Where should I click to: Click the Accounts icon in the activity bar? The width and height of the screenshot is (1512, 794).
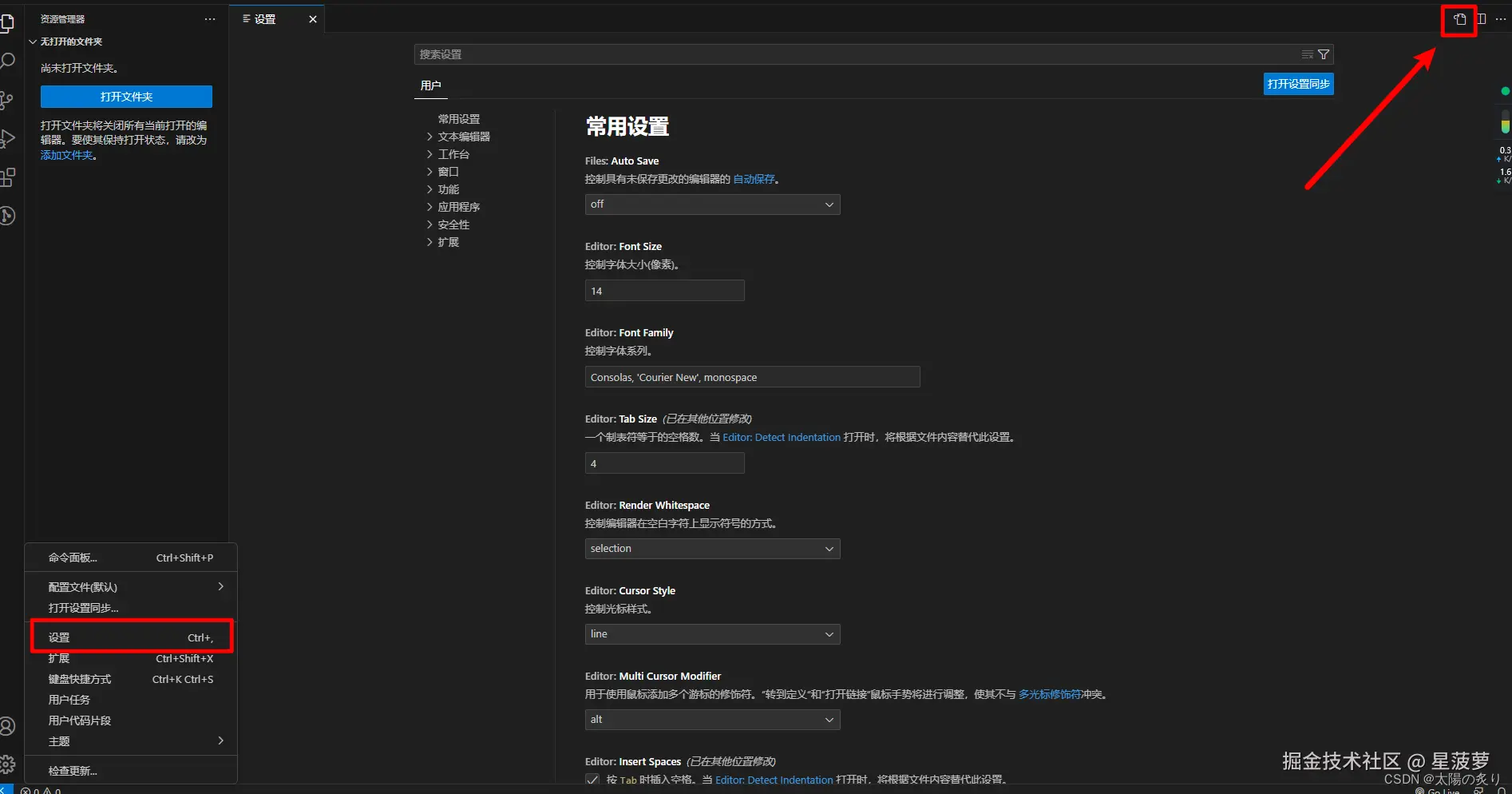[x=6, y=726]
